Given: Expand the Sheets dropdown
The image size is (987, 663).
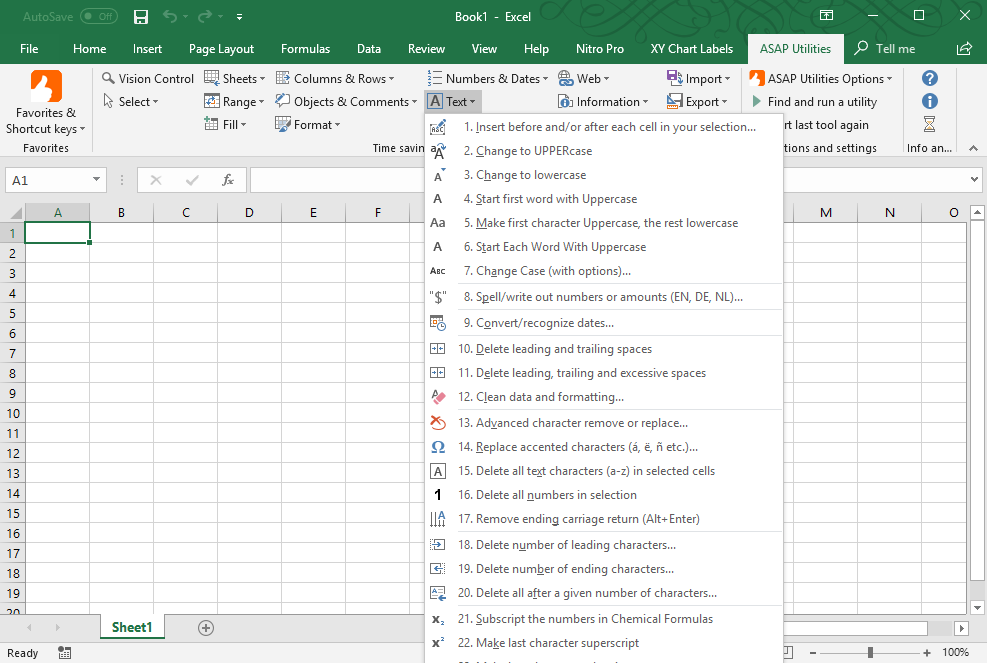Looking at the screenshot, I should 235,78.
